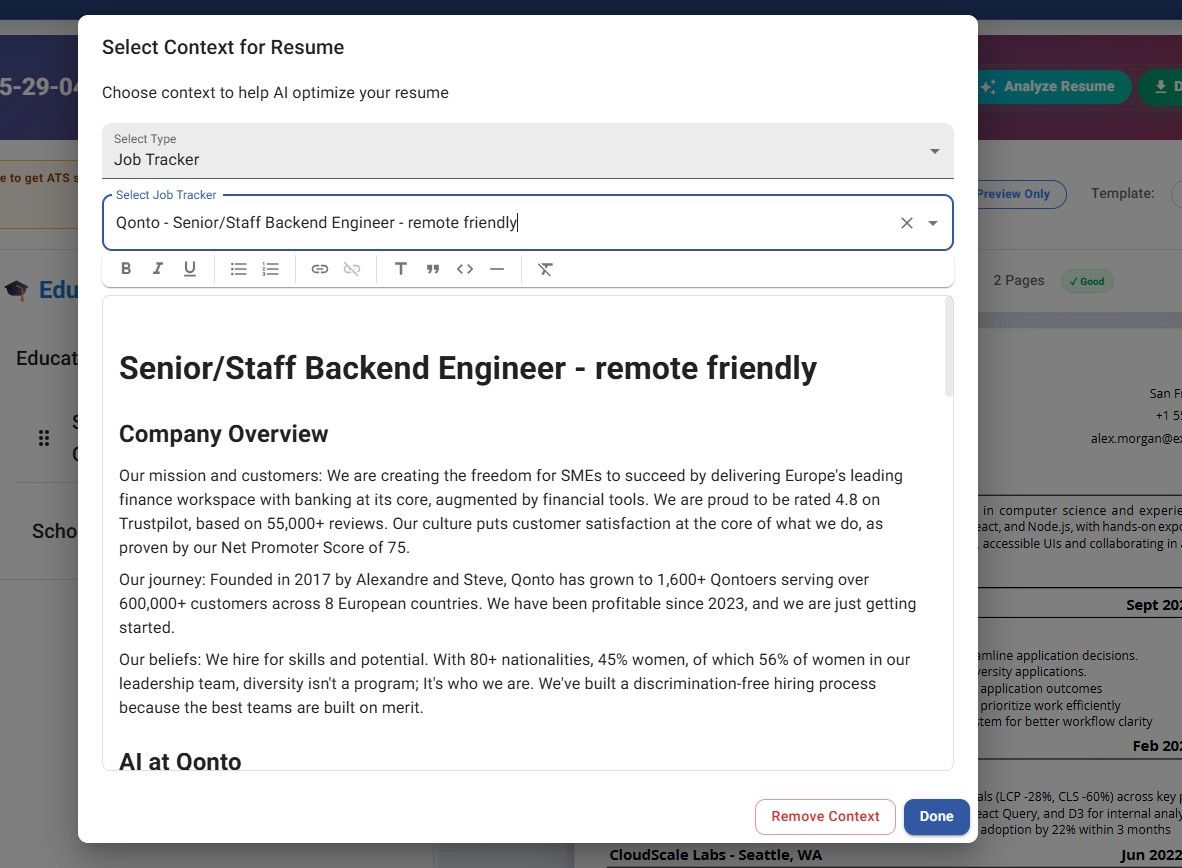
Task: Insert a numbered list
Action: click(271, 268)
